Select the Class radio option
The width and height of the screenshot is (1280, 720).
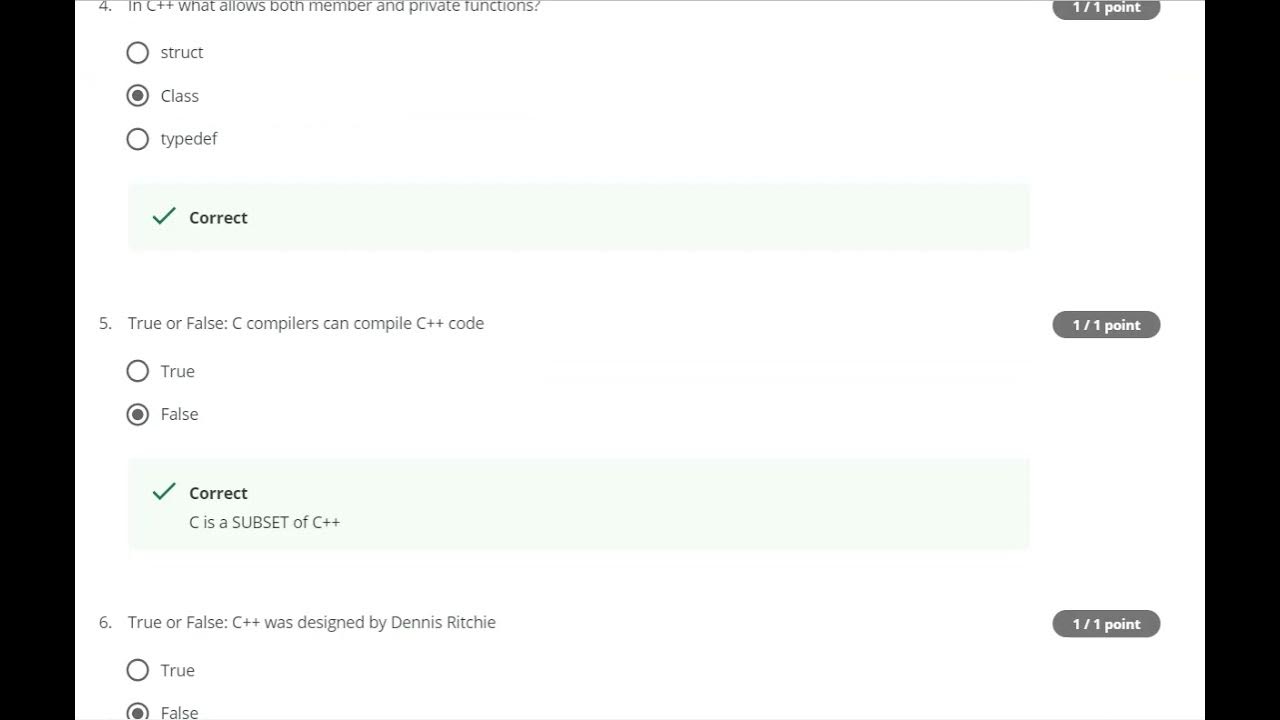pyautogui.click(x=138, y=96)
